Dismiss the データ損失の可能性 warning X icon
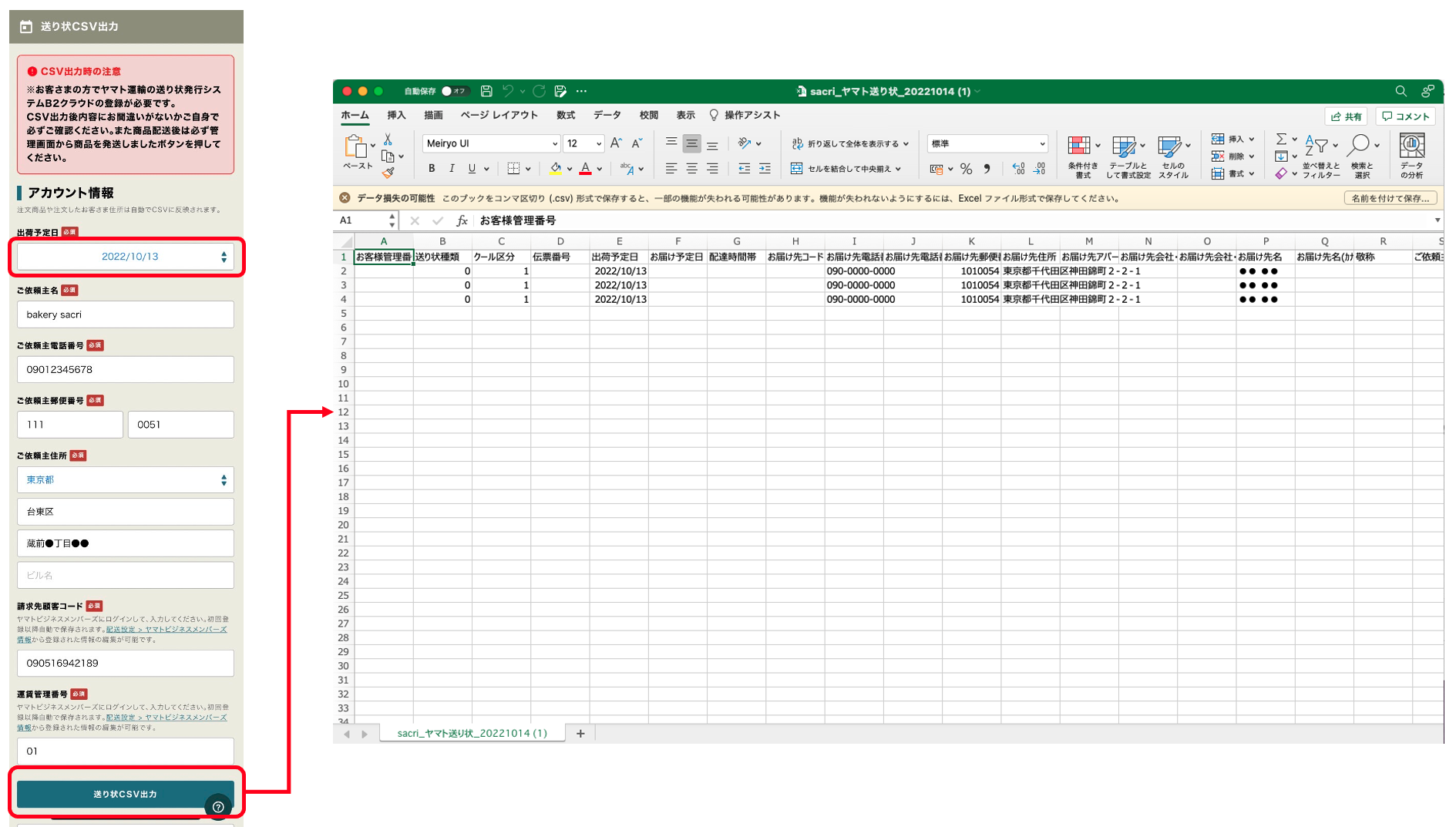This screenshot has height=827, width=1456. click(345, 198)
